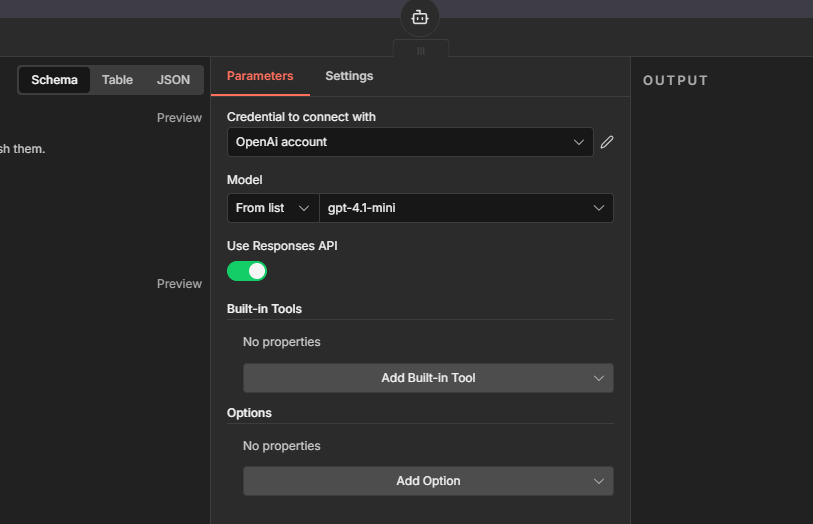Click the second Preview link near the toggle
This screenshot has height=524, width=813.
coord(179,284)
